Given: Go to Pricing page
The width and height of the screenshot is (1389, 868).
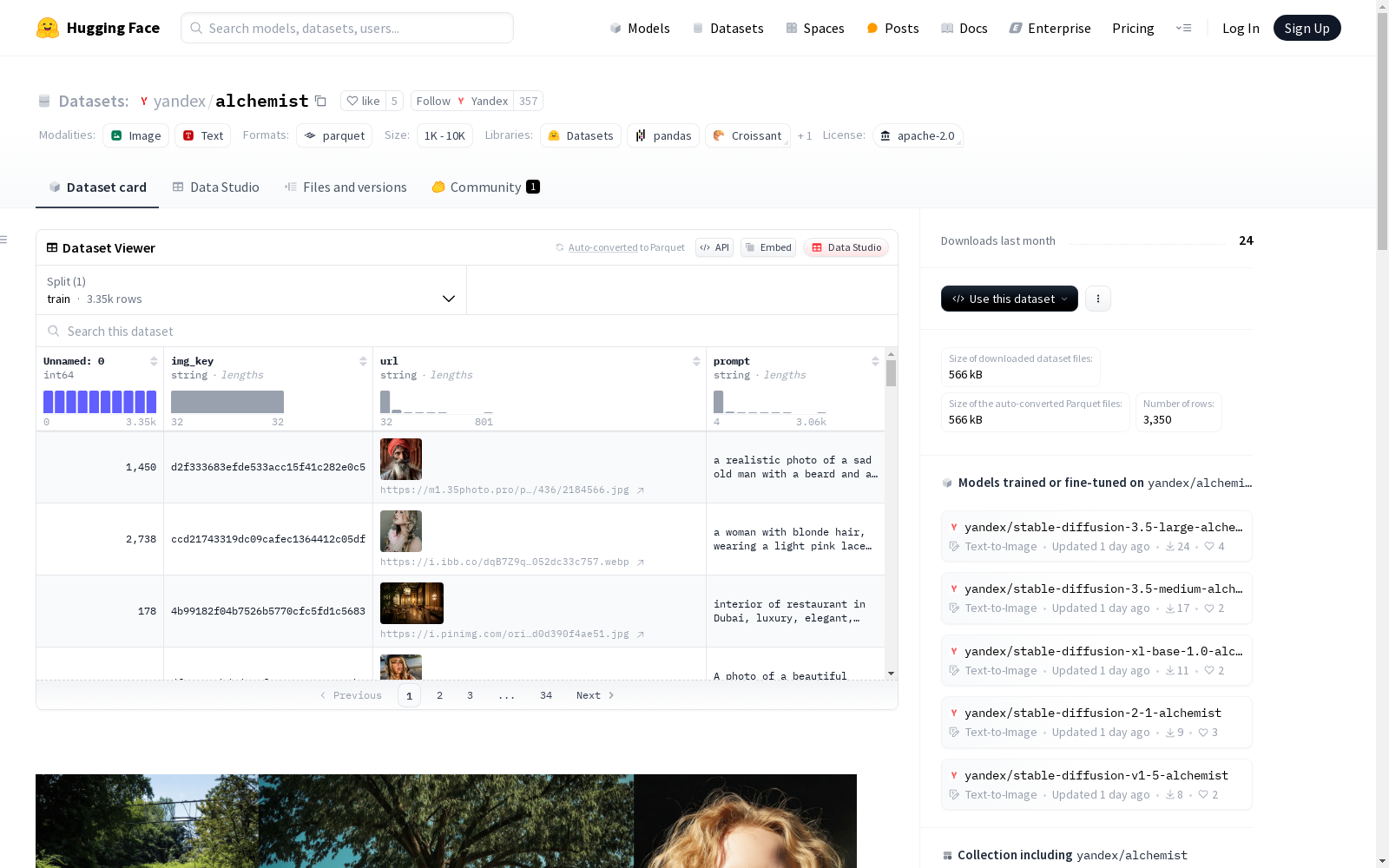Looking at the screenshot, I should [1133, 28].
